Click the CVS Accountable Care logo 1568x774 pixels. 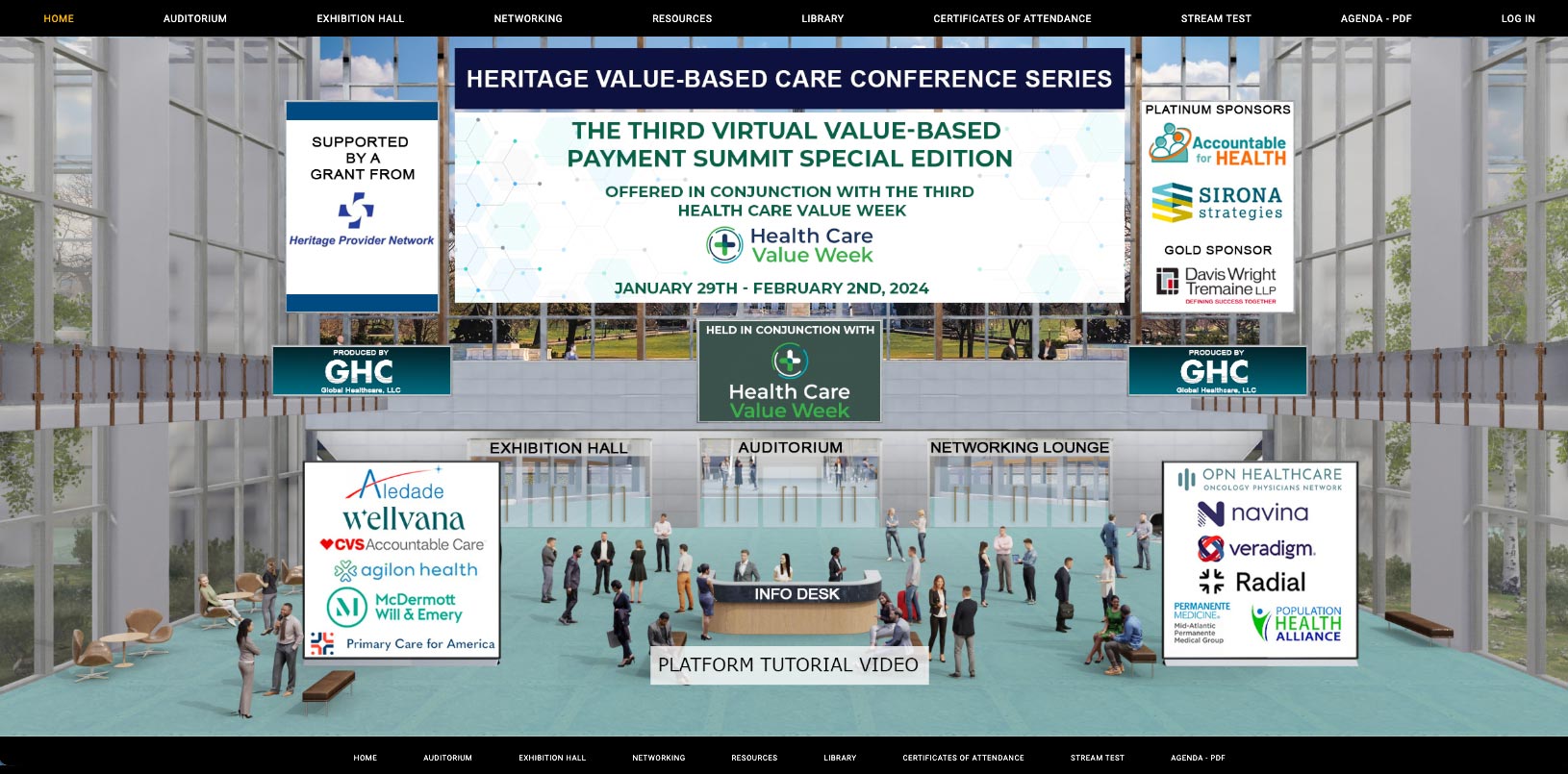(402, 544)
